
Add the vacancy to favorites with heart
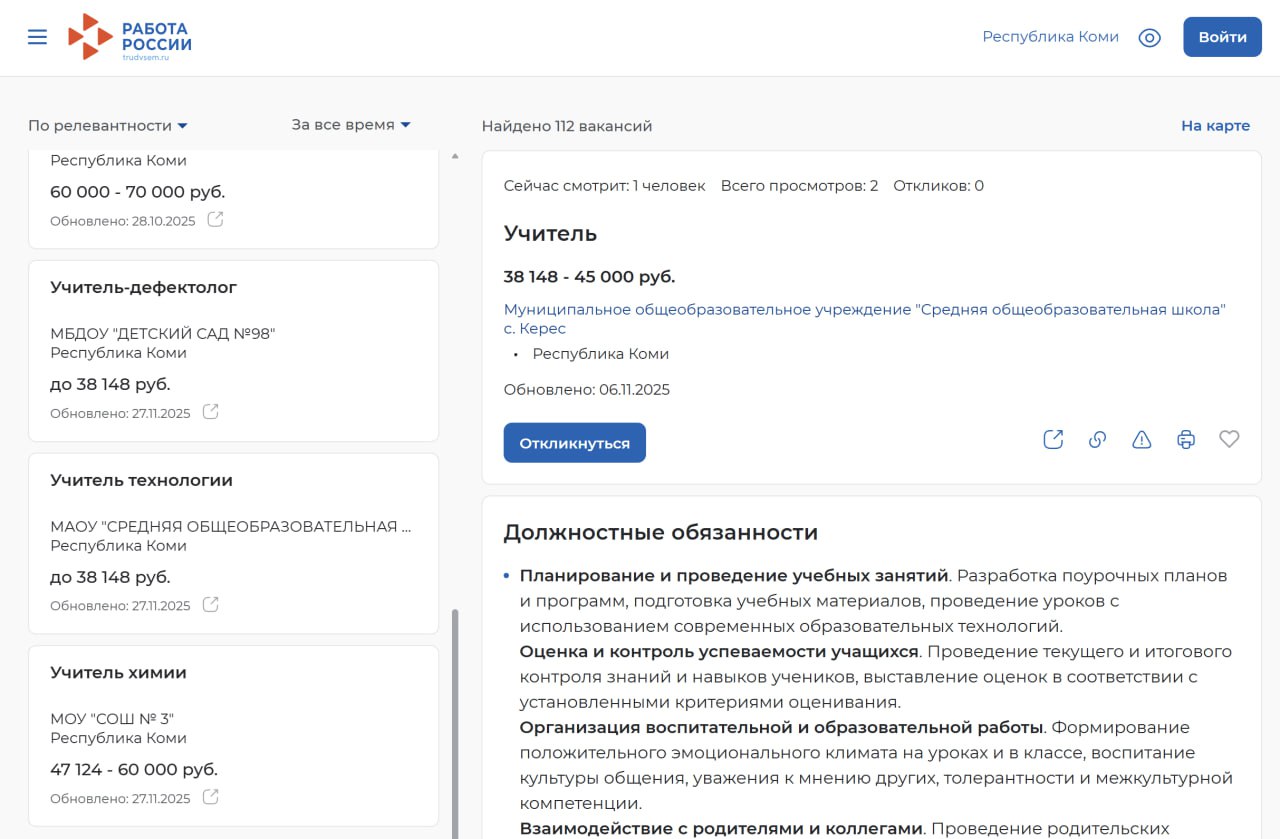1229,440
